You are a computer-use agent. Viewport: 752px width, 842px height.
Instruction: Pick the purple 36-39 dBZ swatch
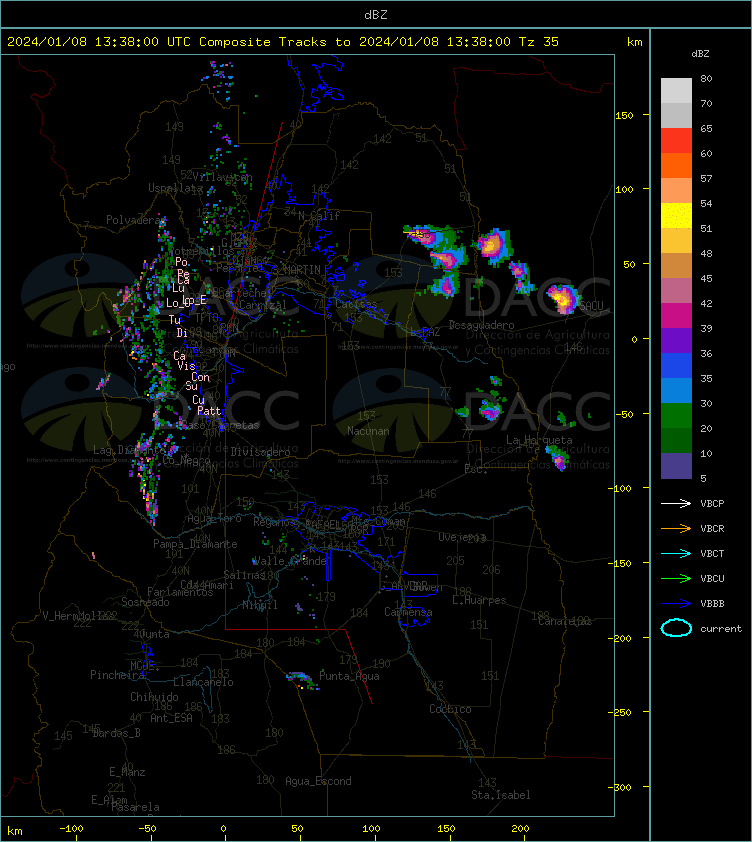click(676, 340)
